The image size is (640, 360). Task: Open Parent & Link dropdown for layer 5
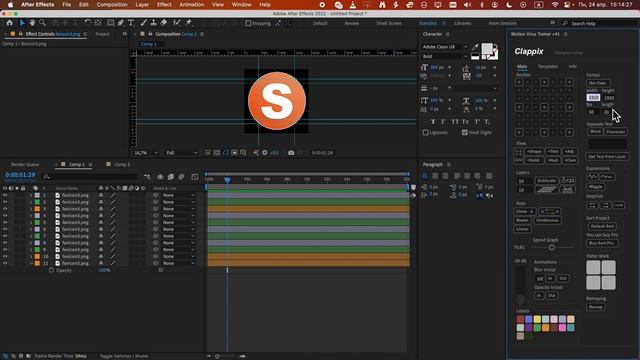pos(178,222)
